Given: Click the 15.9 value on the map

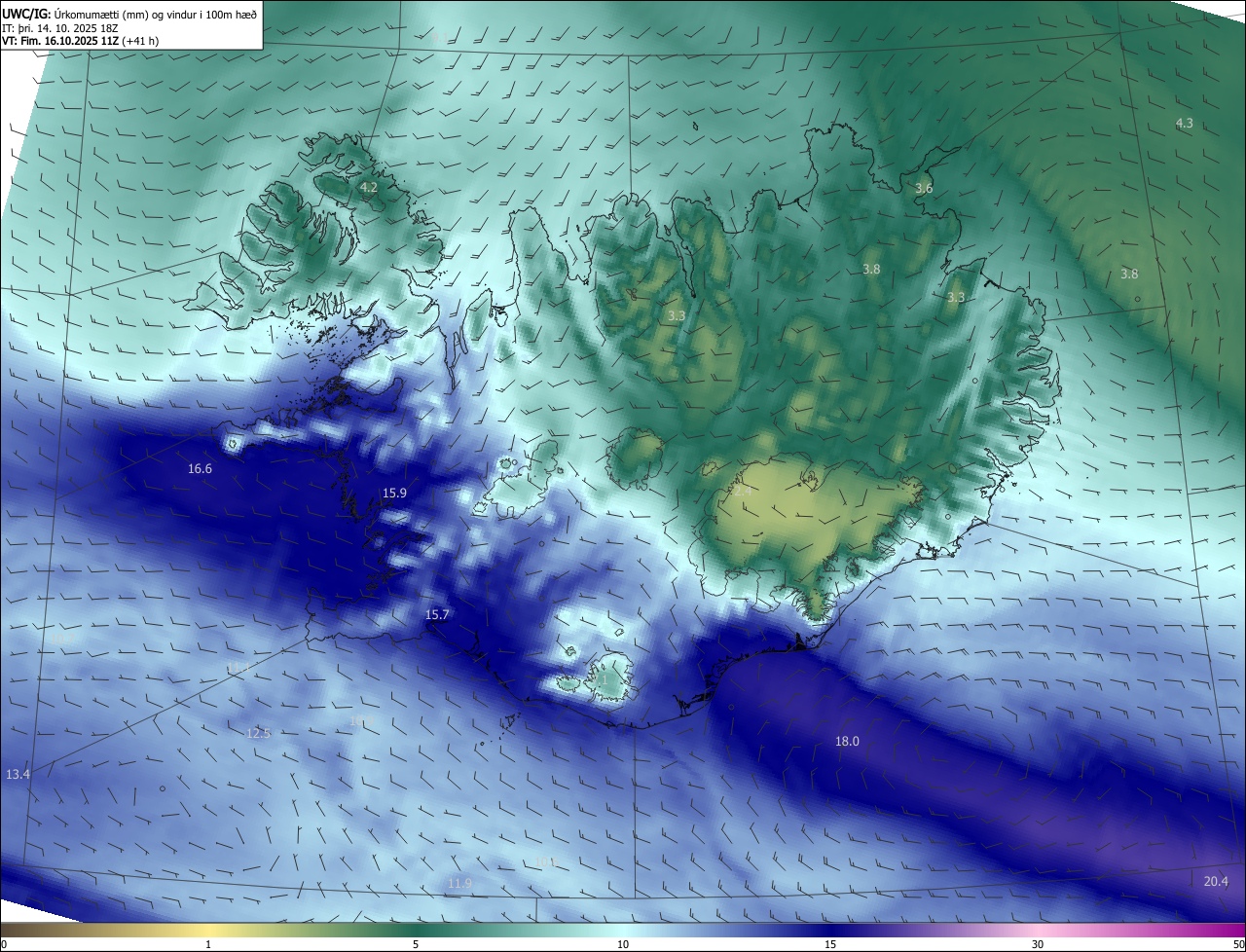Looking at the screenshot, I should [394, 494].
